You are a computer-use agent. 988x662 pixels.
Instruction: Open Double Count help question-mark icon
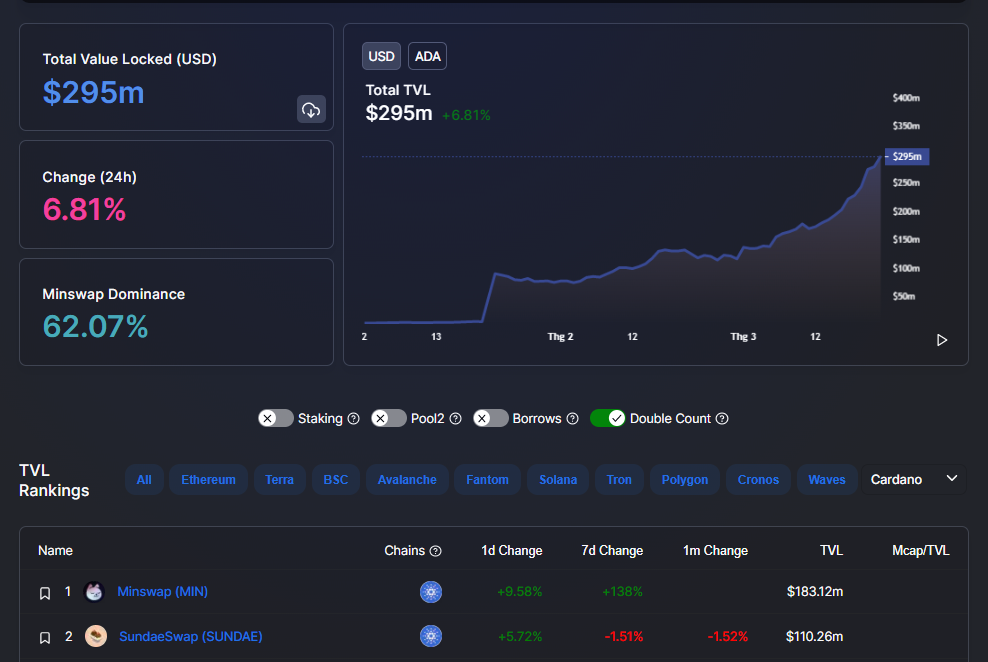tap(722, 419)
